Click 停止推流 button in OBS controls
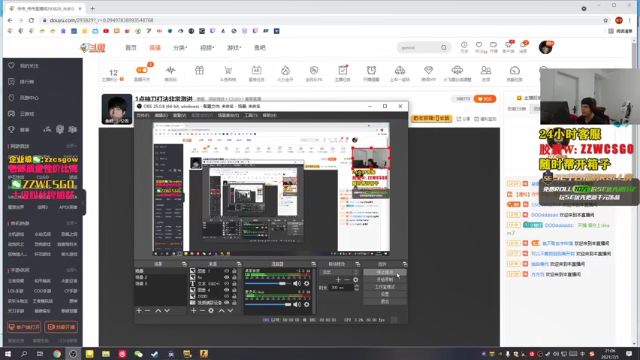Screen dimensions: 640x360 (384, 272)
